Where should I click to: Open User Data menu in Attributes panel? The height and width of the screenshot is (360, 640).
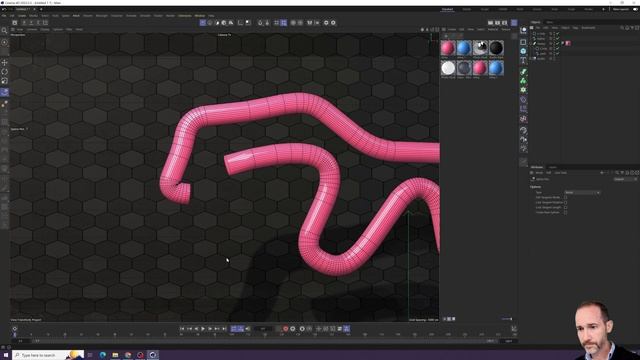[560, 173]
